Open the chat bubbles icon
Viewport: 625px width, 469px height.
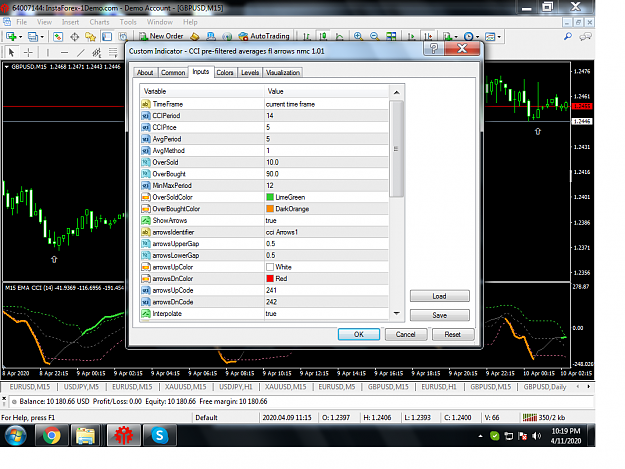coord(585,37)
